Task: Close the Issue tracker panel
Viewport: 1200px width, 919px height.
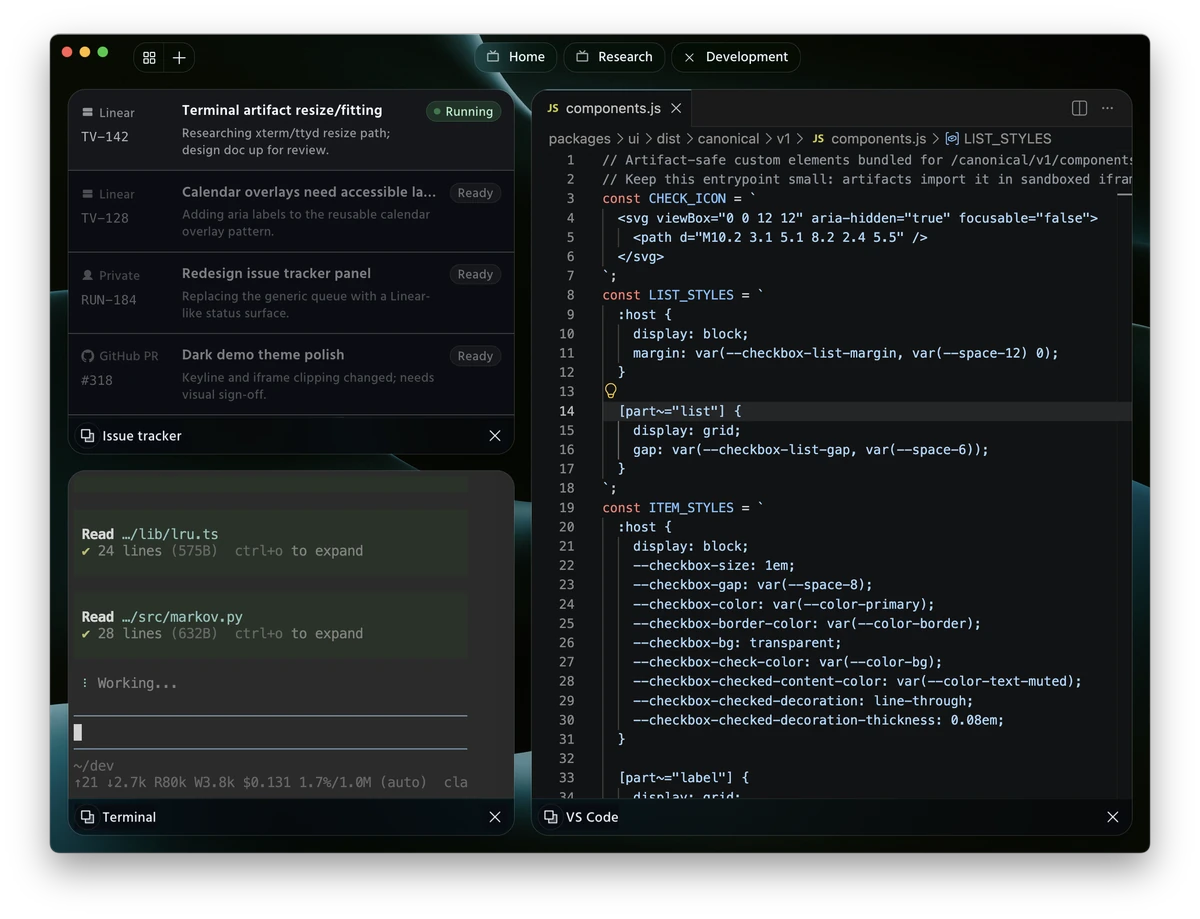Action: click(x=495, y=436)
